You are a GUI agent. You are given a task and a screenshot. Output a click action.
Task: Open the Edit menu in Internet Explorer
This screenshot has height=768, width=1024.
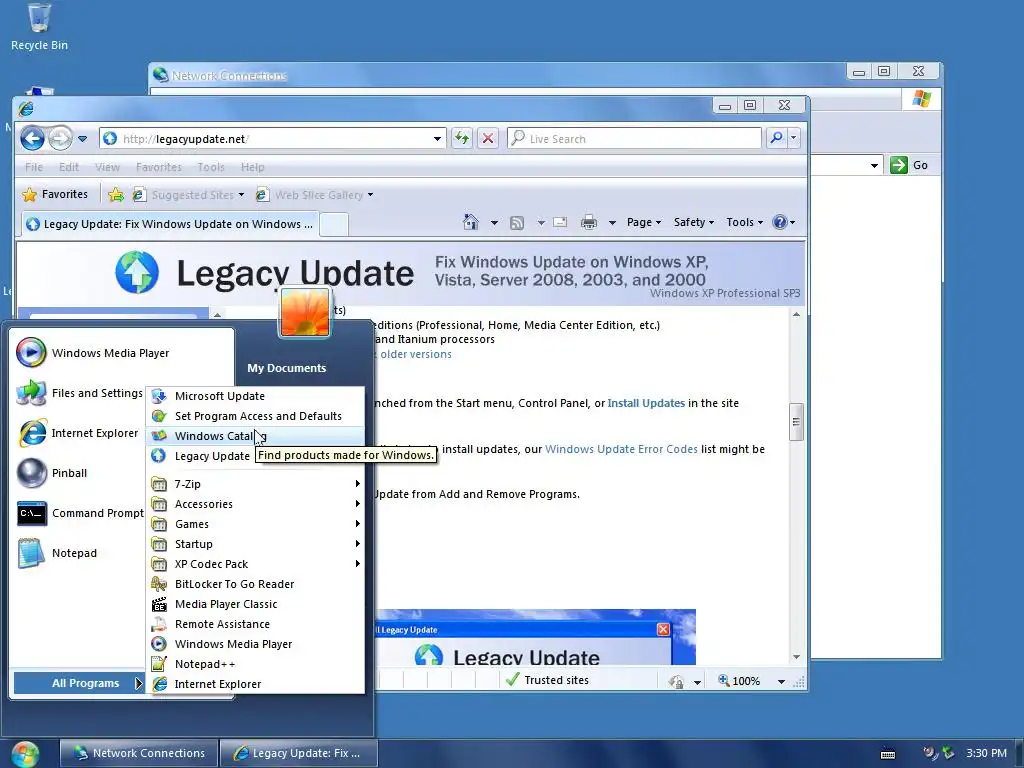click(x=69, y=167)
